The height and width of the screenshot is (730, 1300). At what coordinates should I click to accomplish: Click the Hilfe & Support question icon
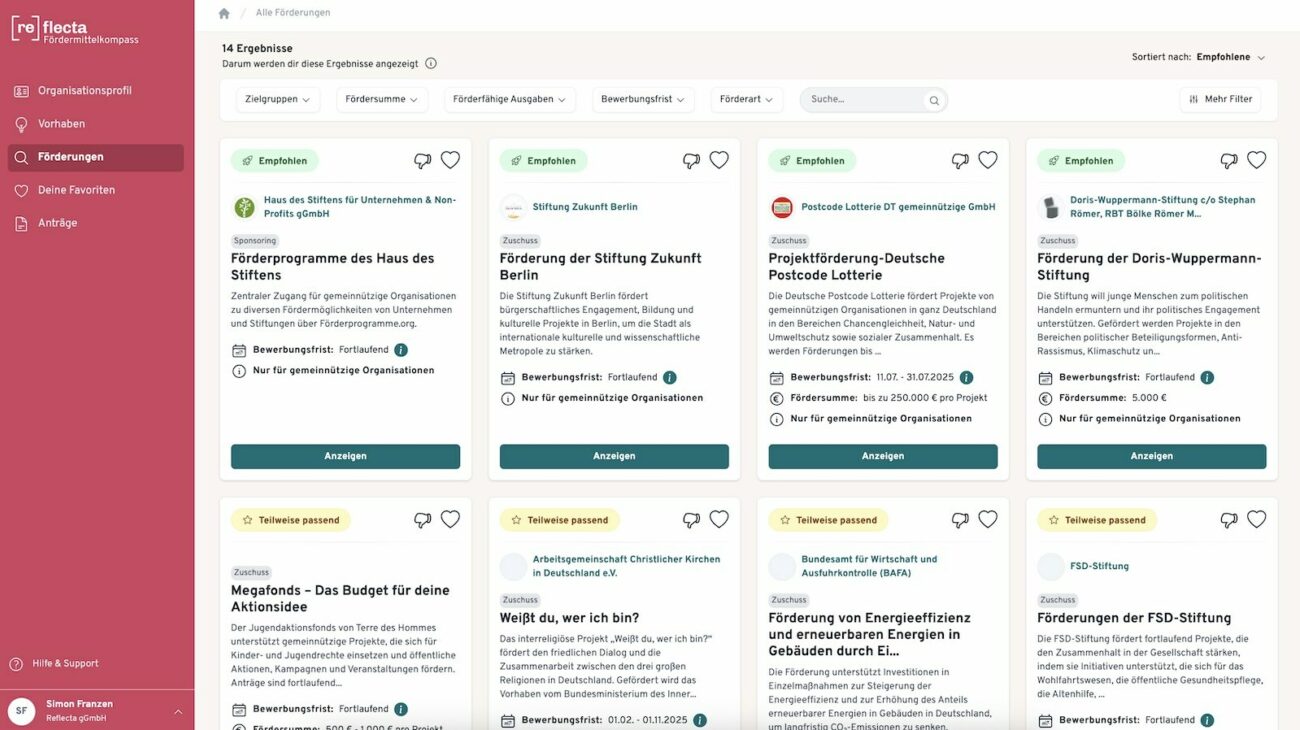point(16,664)
